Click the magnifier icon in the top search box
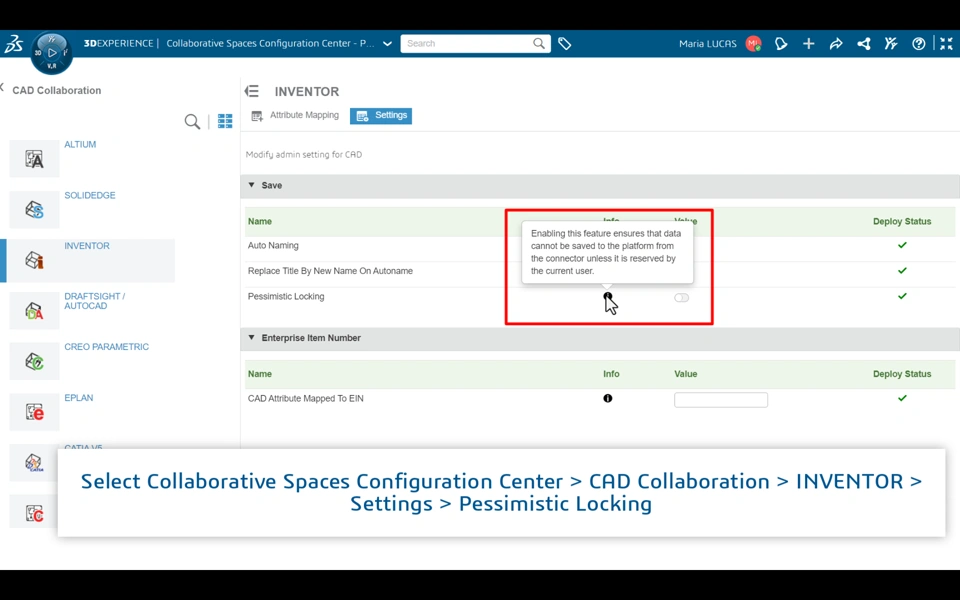Viewport: 960px width, 600px height. [539, 43]
